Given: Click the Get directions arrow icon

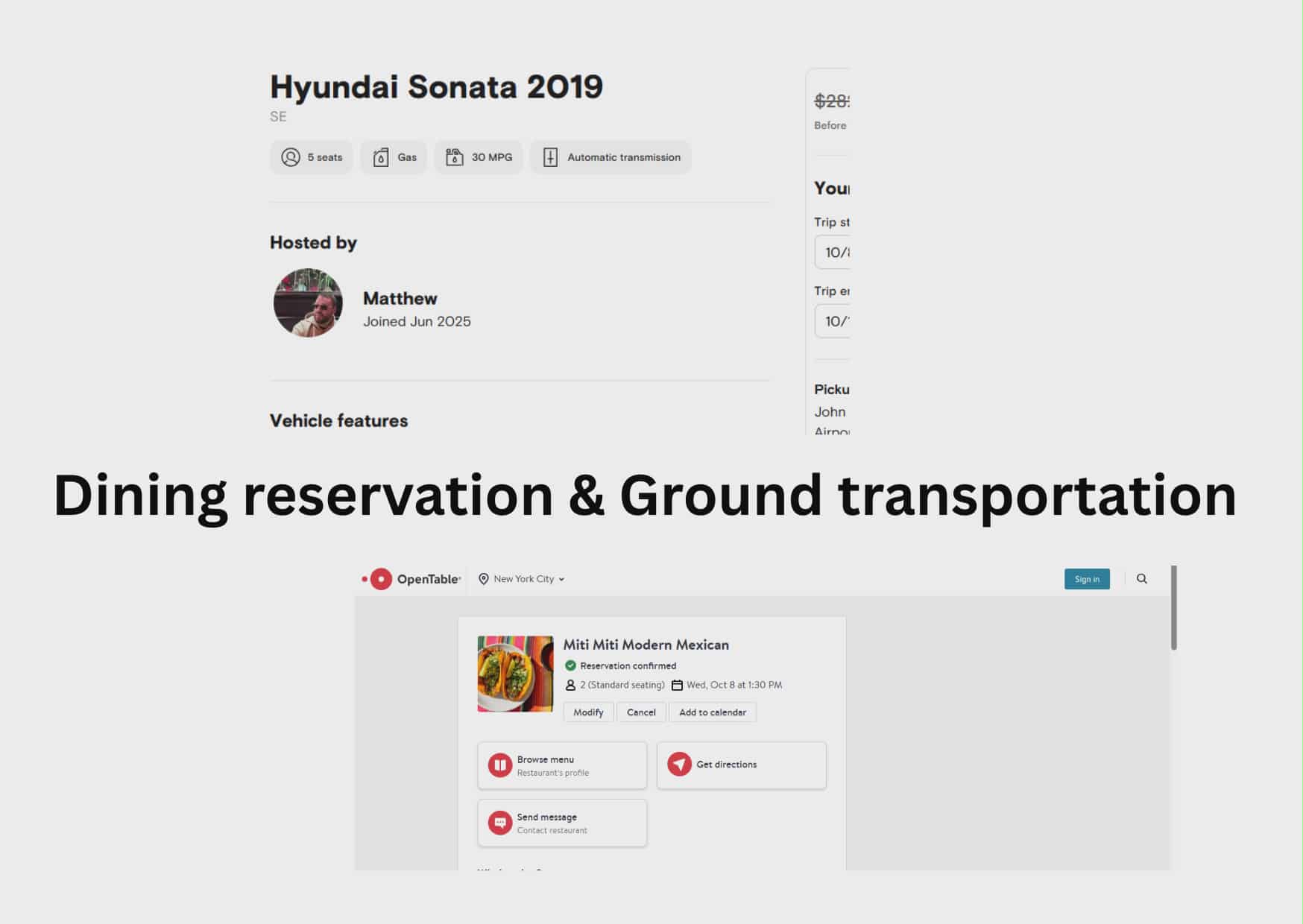Looking at the screenshot, I should [x=679, y=765].
